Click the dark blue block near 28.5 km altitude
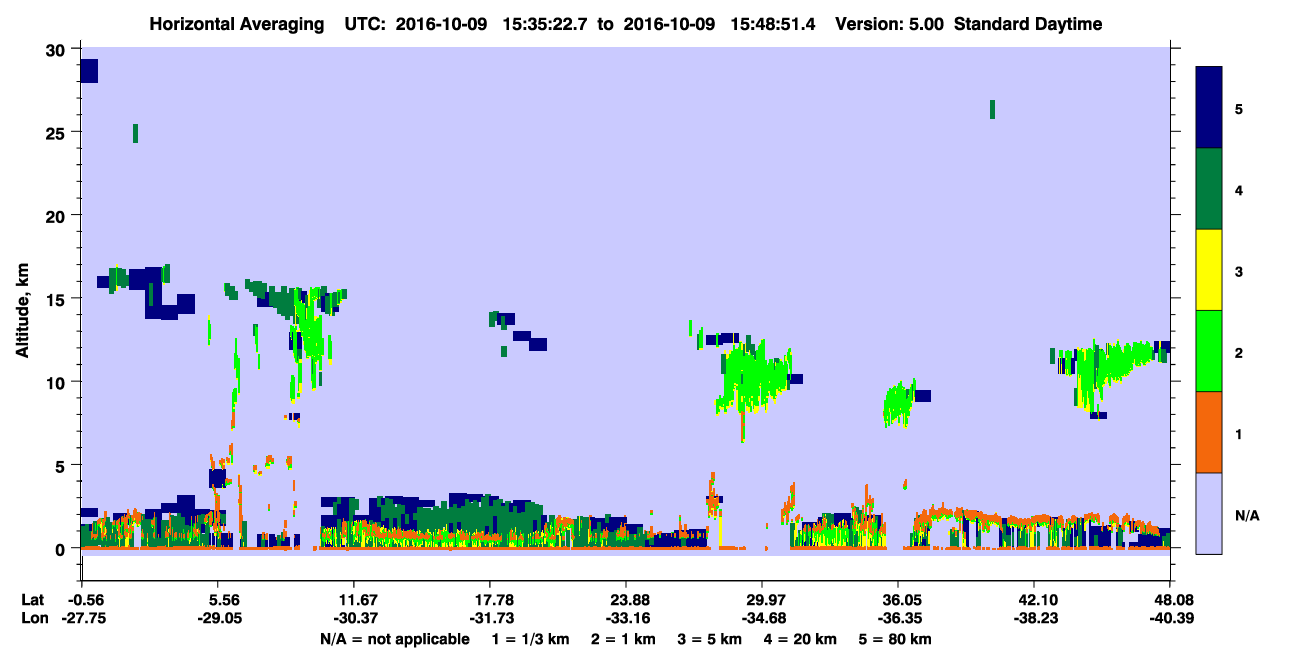This screenshot has width=1300, height=667. [89, 71]
